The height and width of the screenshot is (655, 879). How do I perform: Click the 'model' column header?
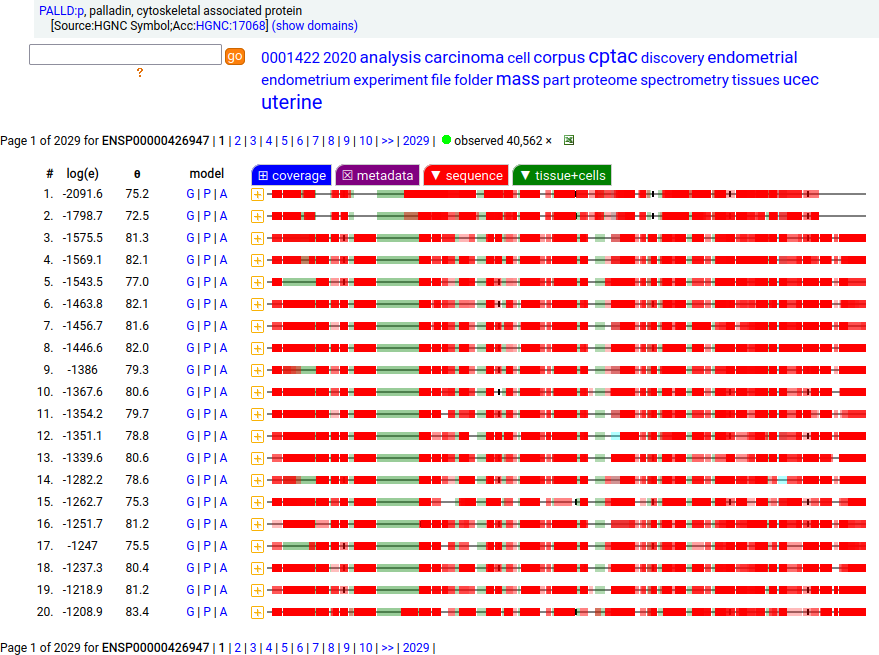click(x=207, y=174)
